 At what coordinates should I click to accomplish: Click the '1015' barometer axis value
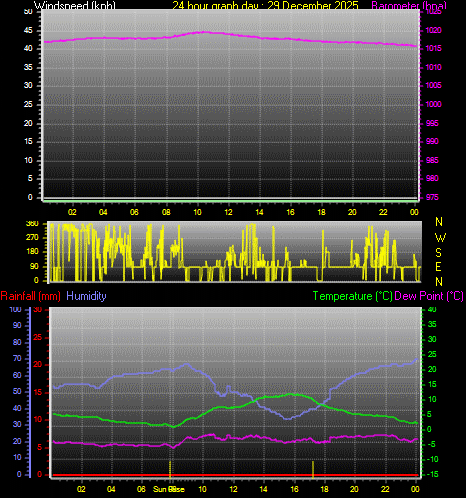point(434,49)
